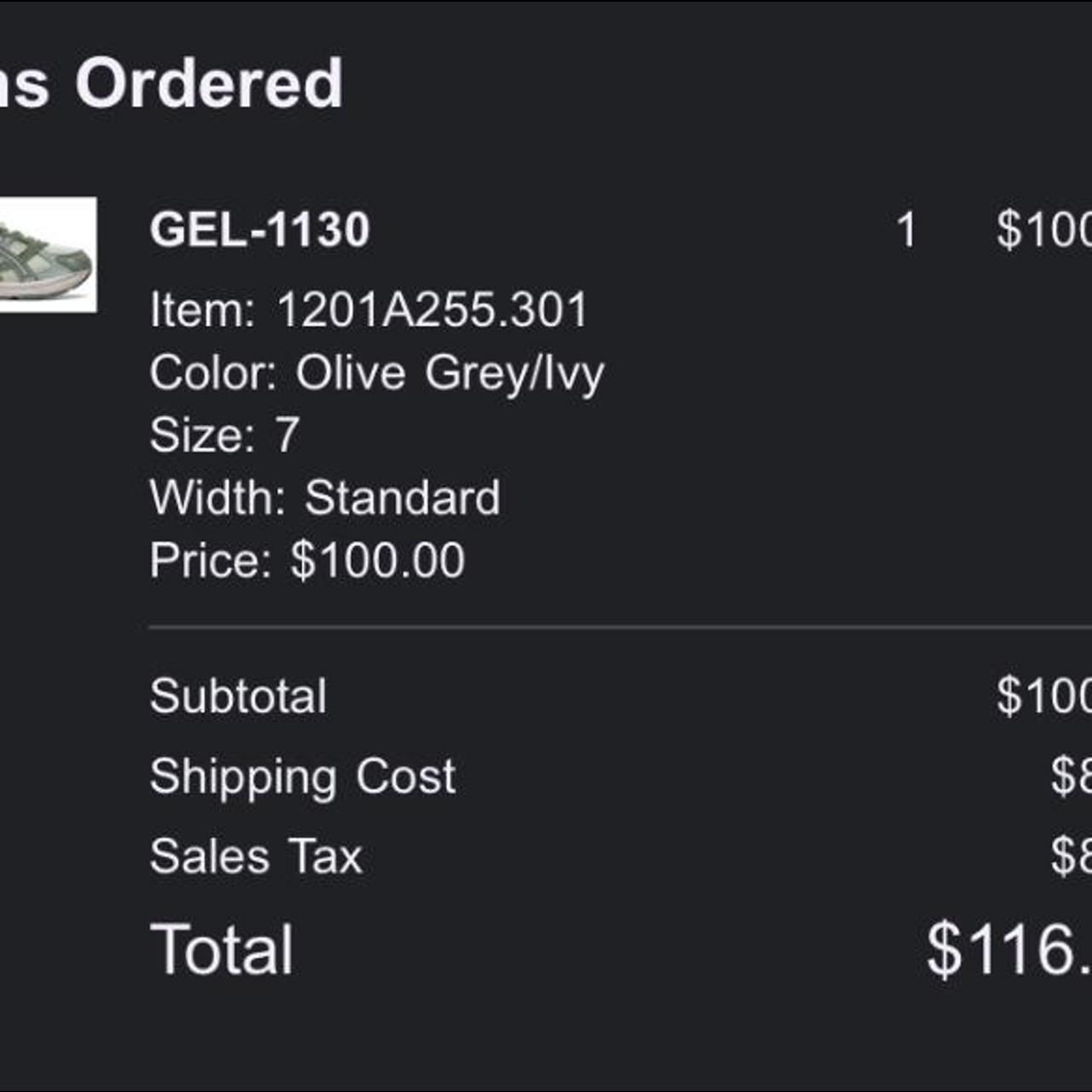Click the GEL-1130 shoe thumbnail image

click(x=47, y=254)
